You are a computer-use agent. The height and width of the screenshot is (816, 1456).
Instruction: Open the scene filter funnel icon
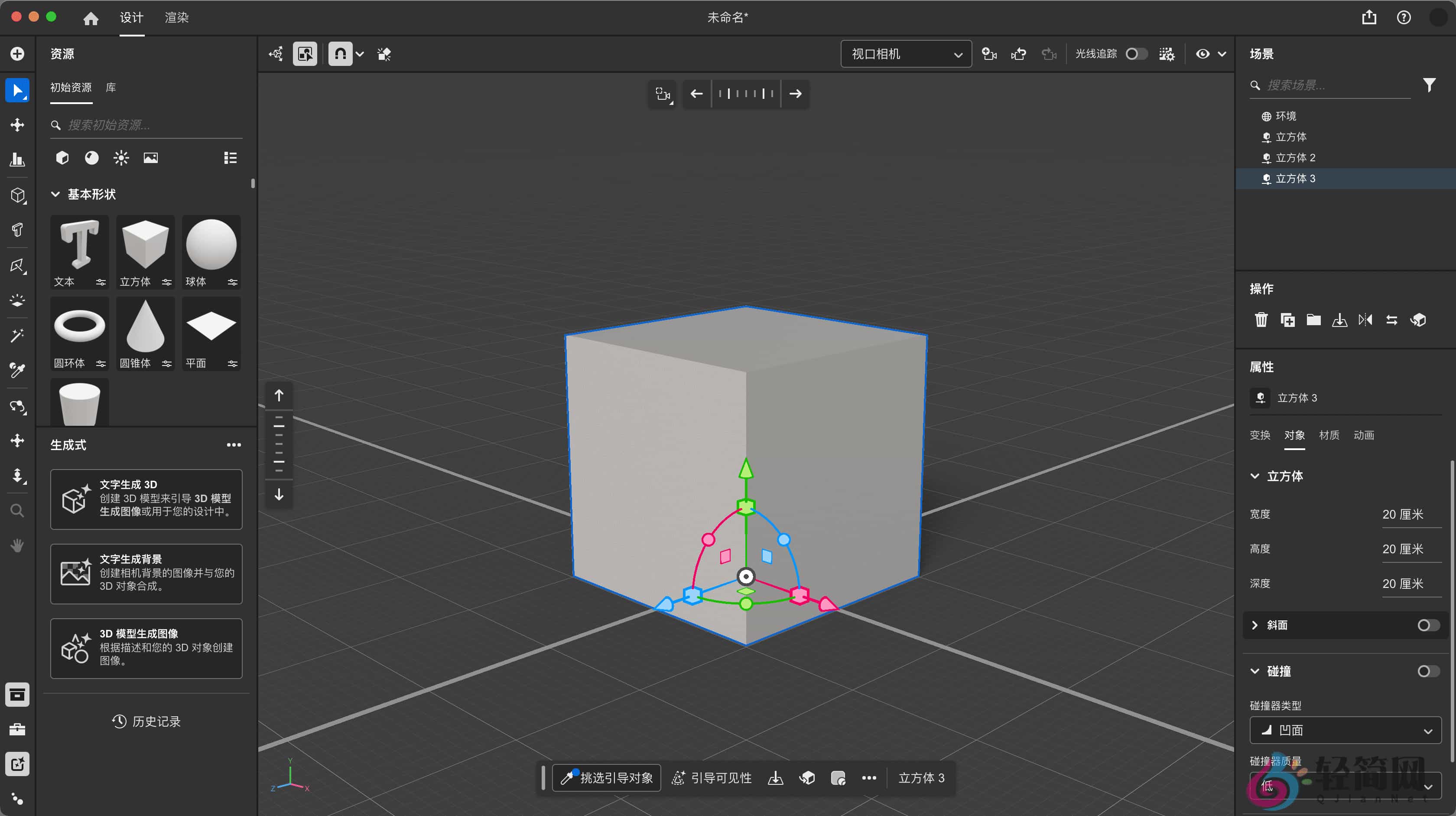tap(1430, 84)
